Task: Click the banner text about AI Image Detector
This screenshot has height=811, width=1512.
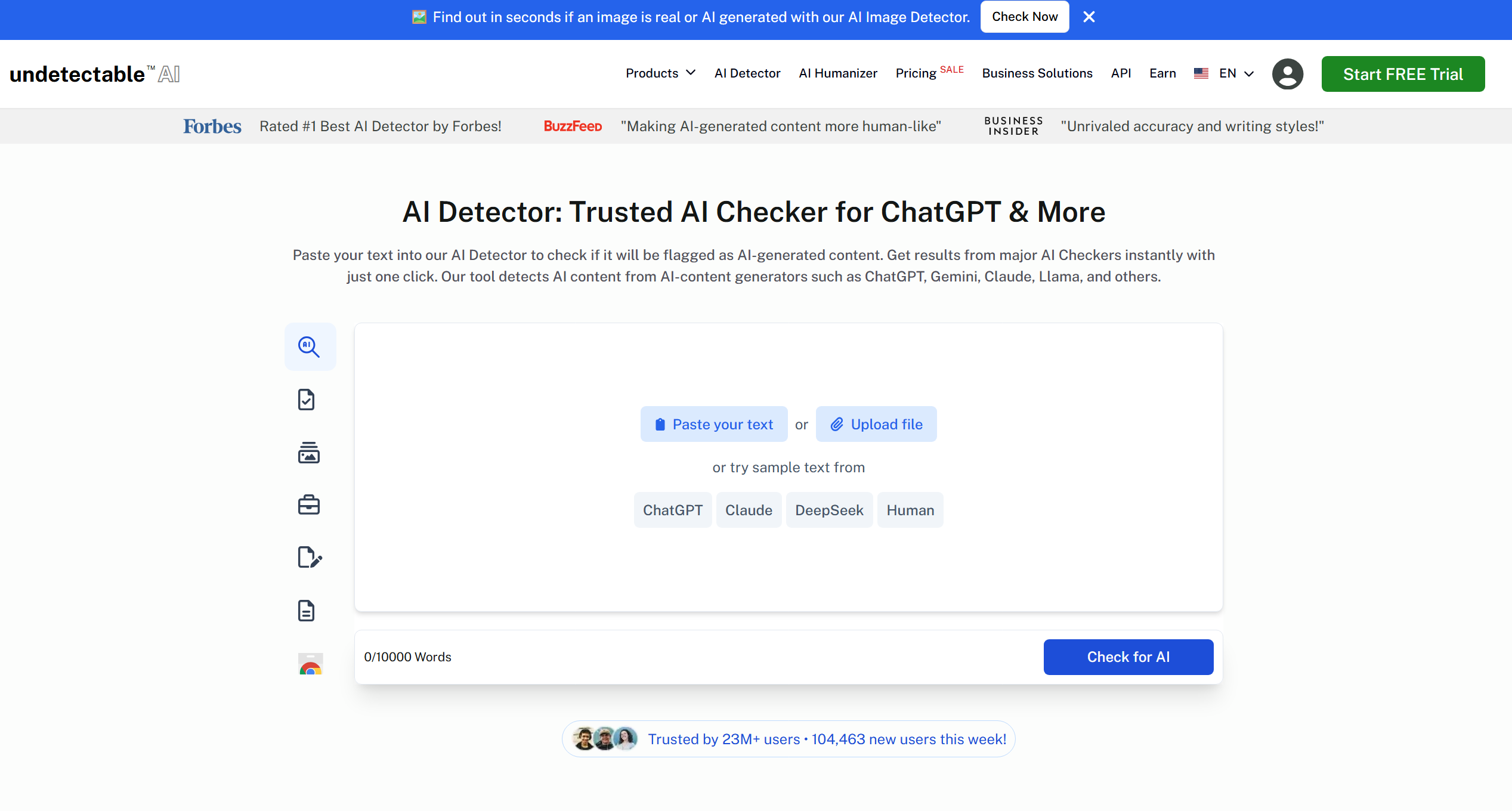Action: coord(701,17)
